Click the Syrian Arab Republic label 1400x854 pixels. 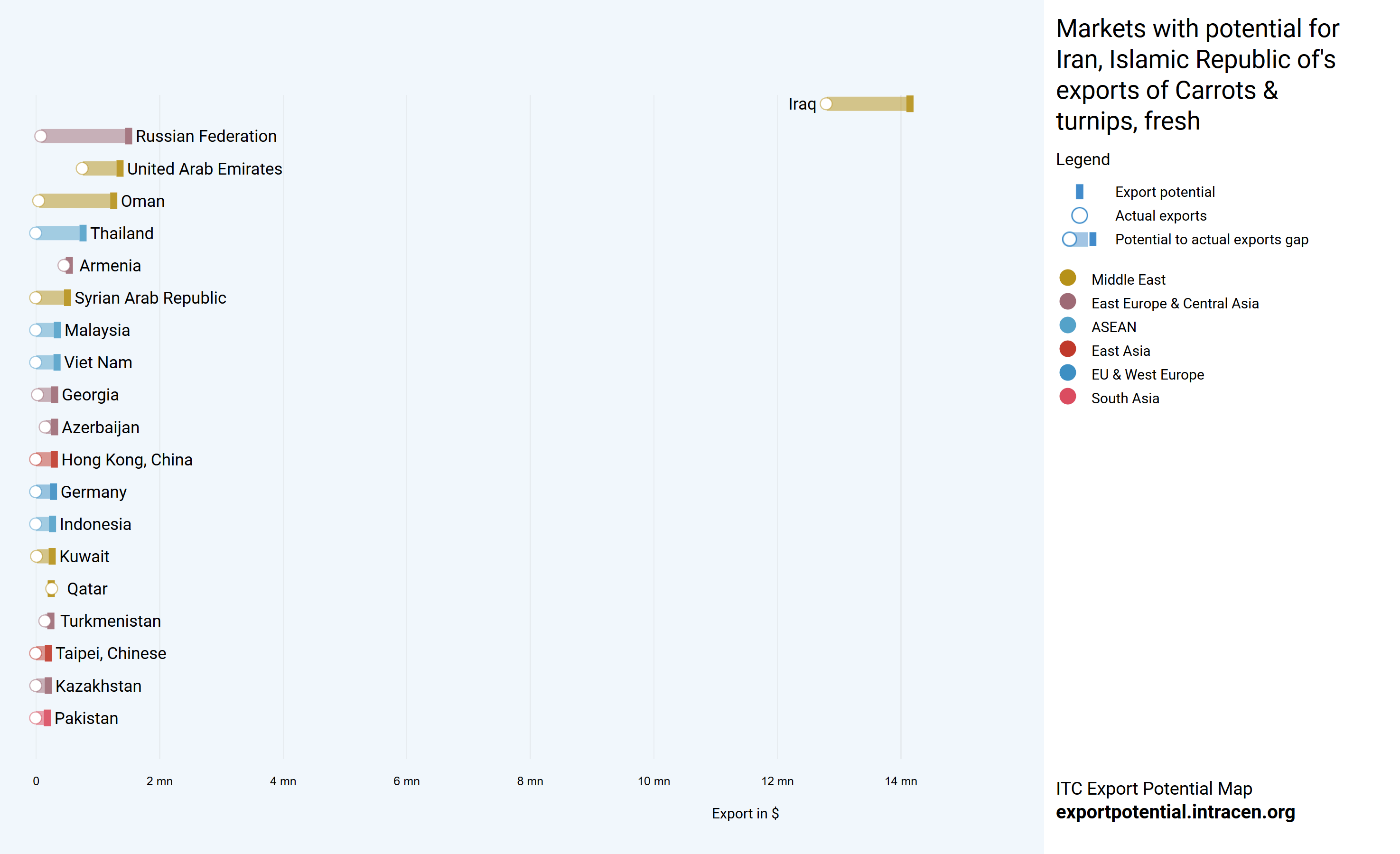(150, 298)
